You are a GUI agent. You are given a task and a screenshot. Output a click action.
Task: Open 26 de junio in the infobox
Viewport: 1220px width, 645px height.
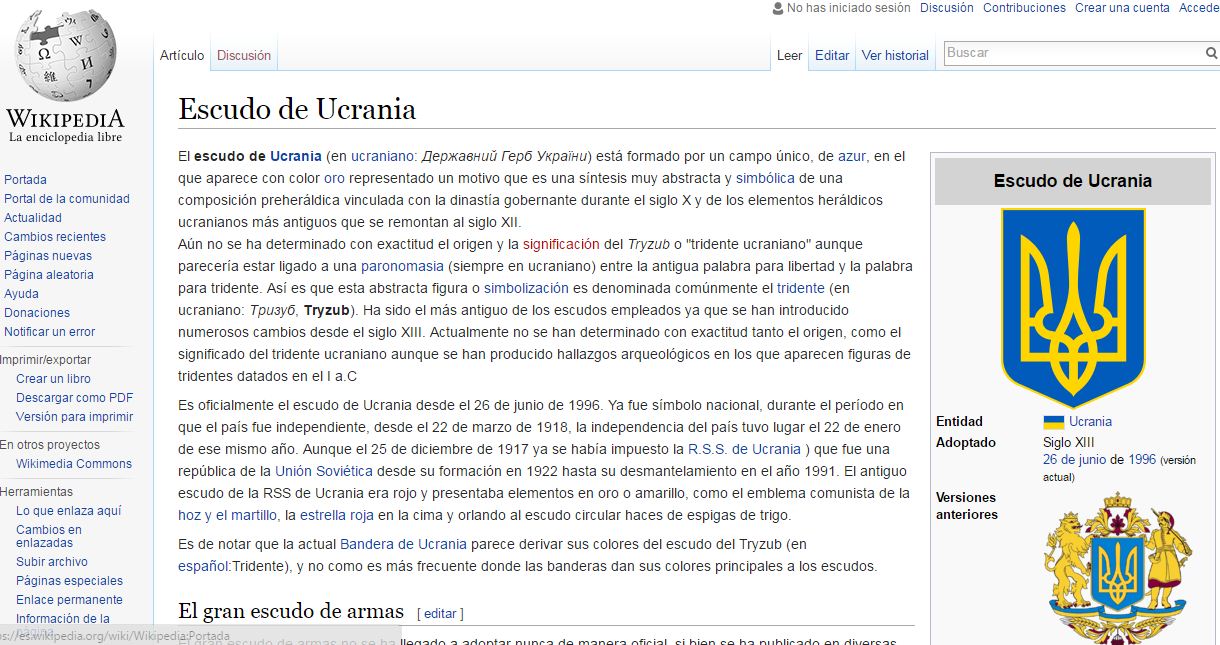pyautogui.click(x=1074, y=460)
